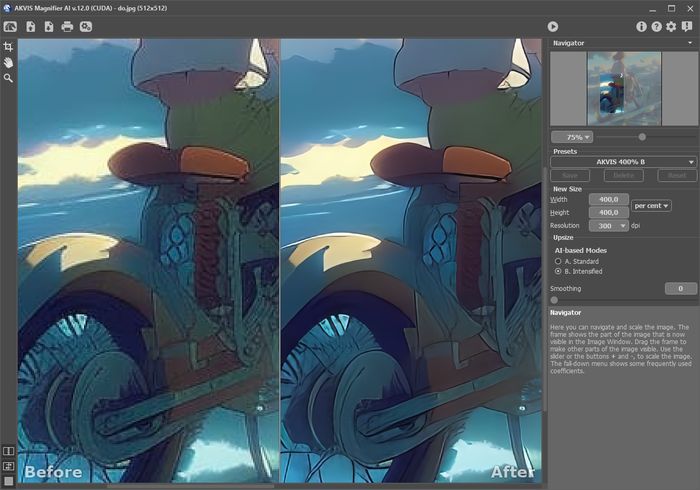Print the image

pos(67,27)
